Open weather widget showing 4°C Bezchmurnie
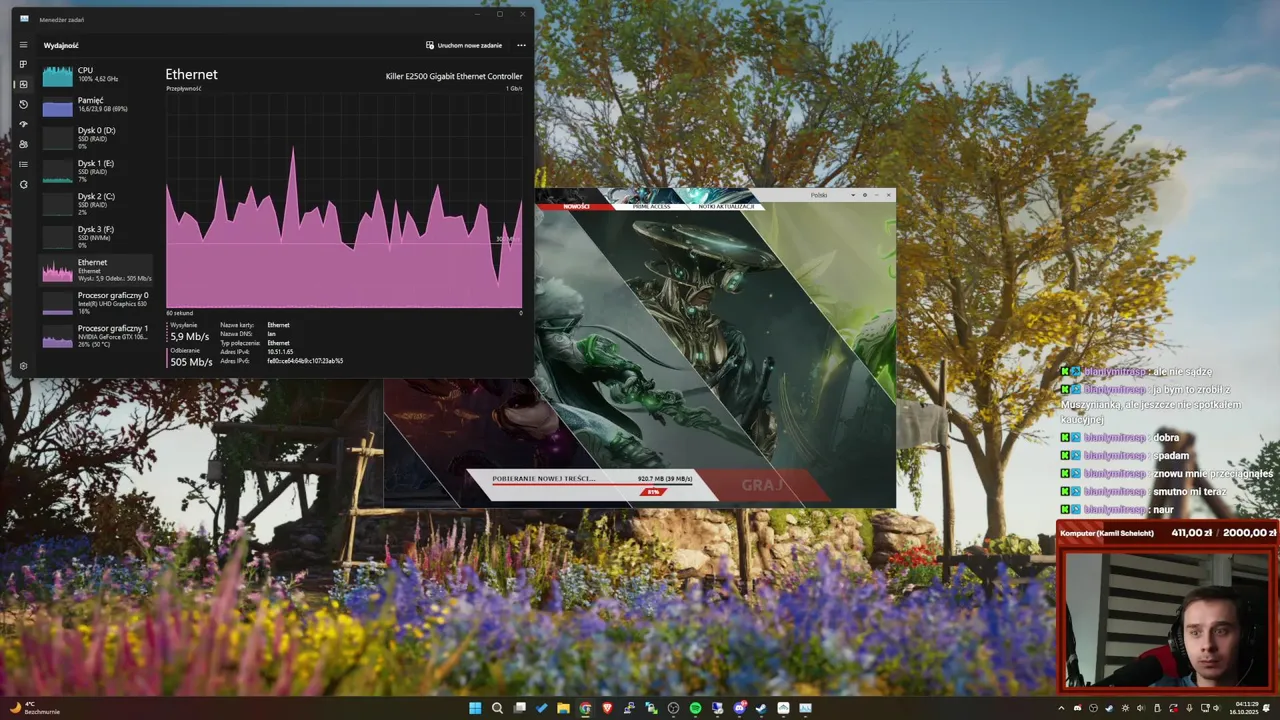The image size is (1280, 720). point(36,708)
